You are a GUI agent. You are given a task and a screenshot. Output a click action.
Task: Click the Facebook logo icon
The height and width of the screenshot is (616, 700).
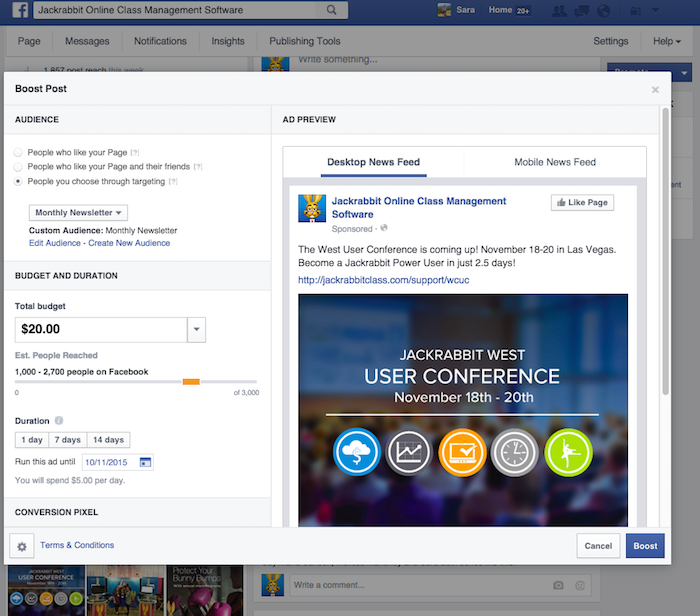[x=17, y=11]
